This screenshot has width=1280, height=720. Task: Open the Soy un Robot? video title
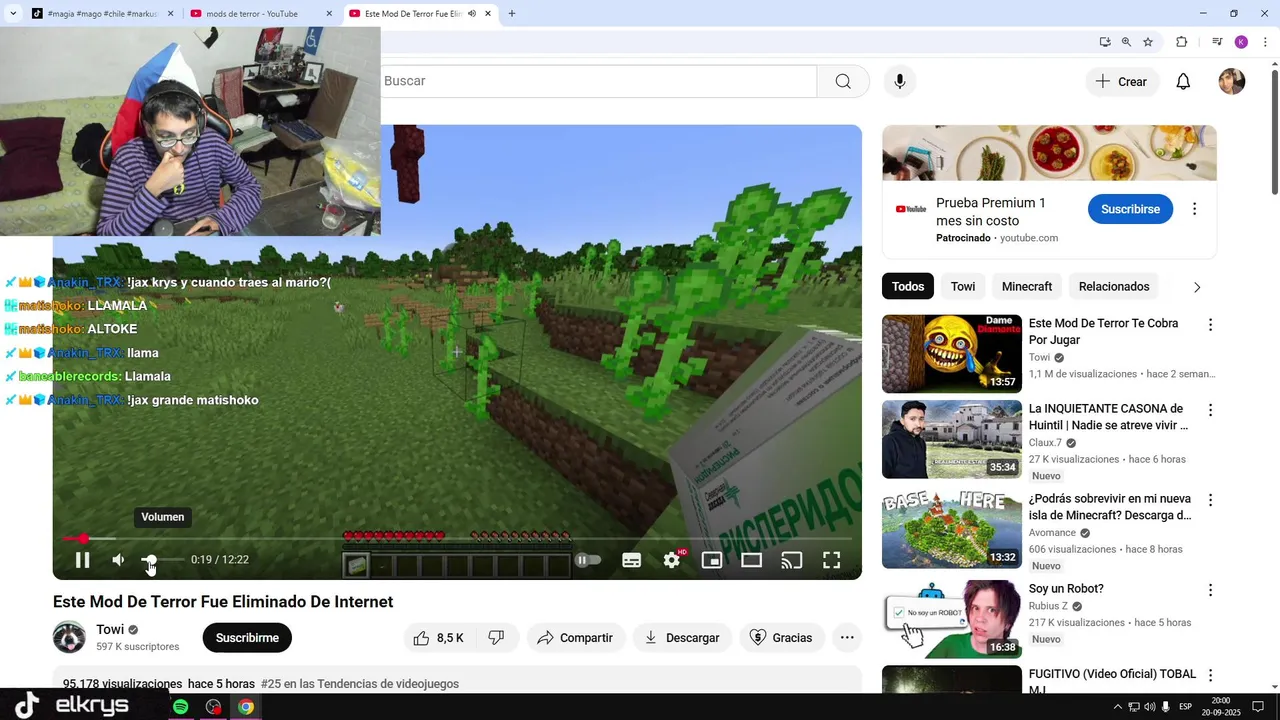pos(1066,589)
